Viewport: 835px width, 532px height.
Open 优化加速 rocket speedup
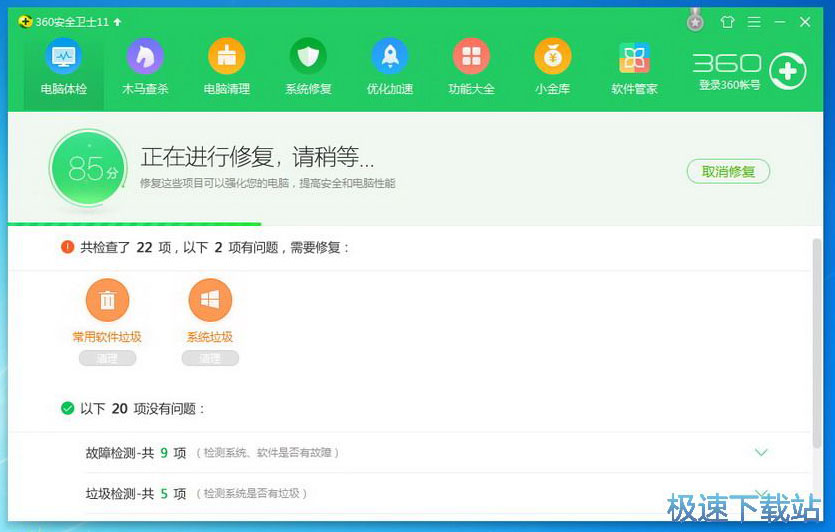click(x=389, y=69)
